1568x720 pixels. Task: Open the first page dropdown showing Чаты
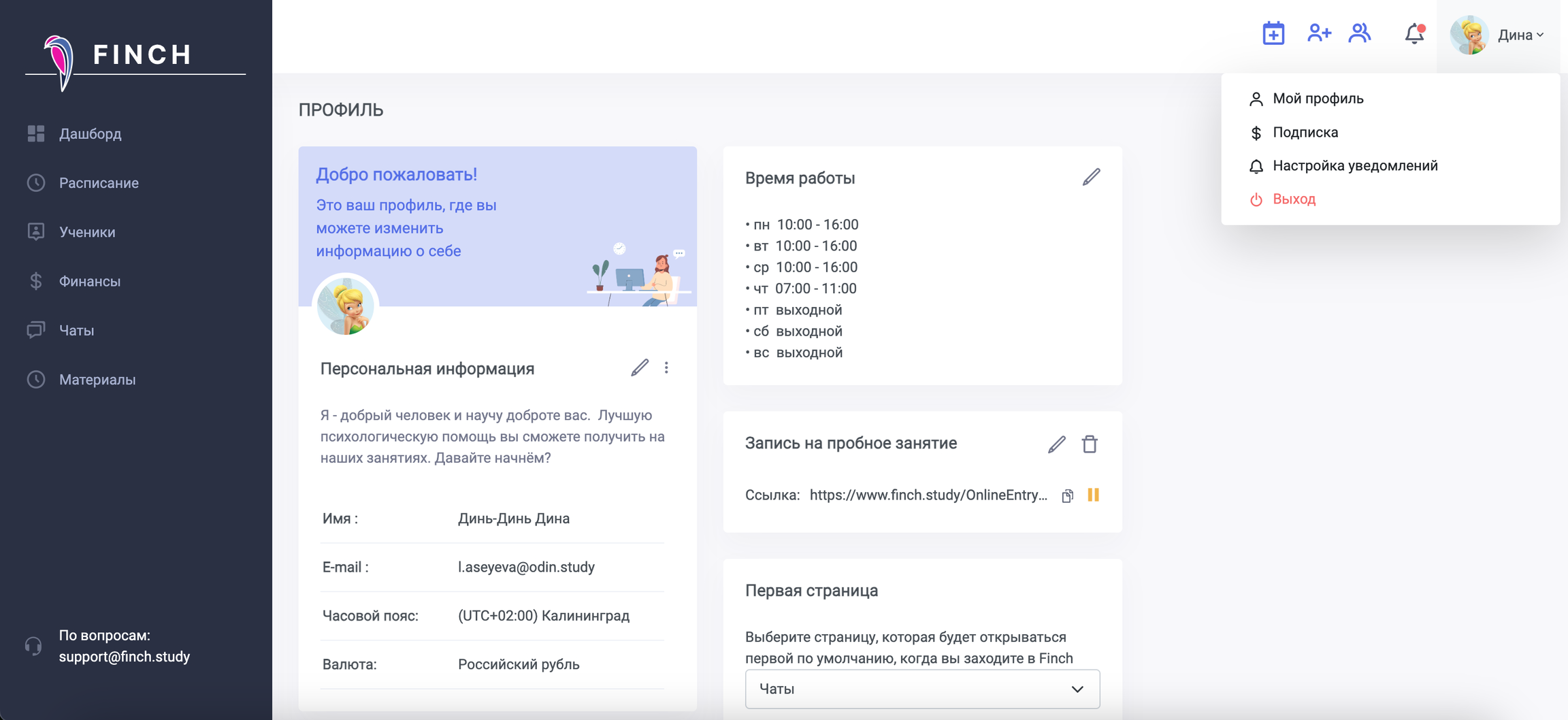point(922,689)
